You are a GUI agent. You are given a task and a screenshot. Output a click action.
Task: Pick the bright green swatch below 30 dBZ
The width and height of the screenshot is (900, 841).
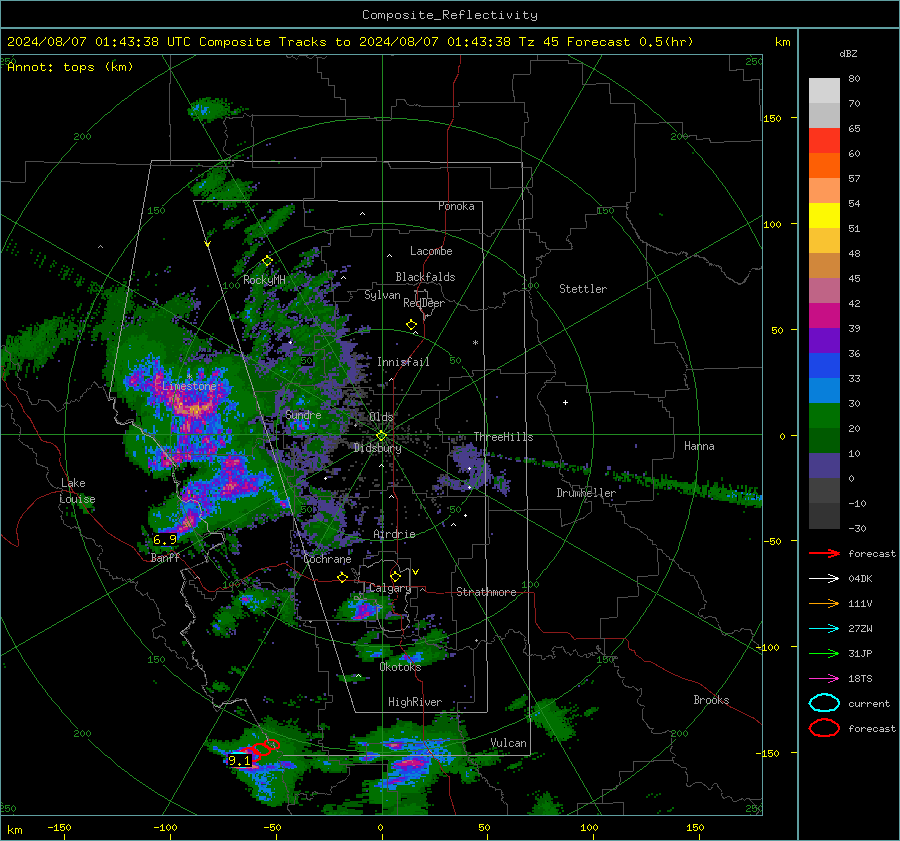(x=824, y=416)
